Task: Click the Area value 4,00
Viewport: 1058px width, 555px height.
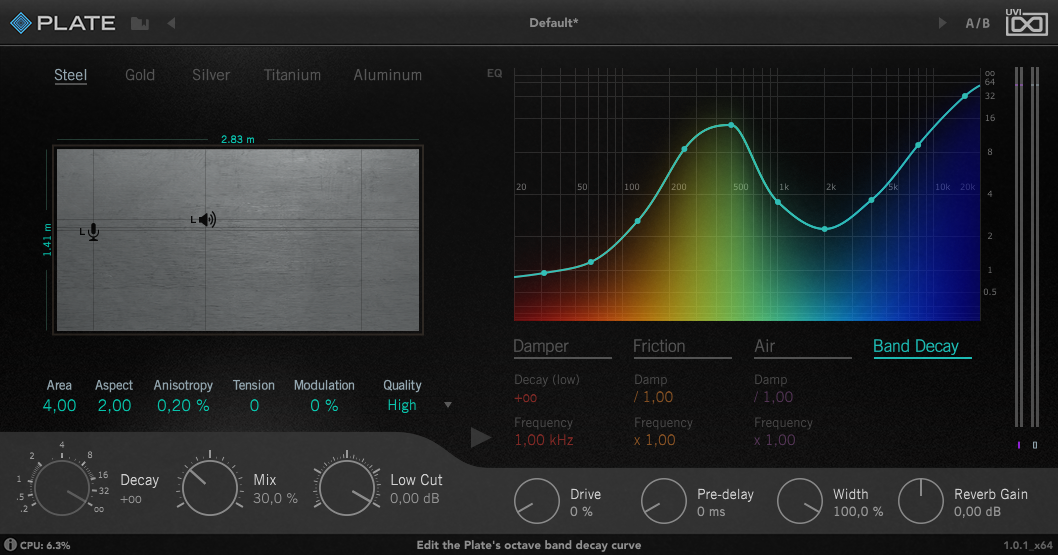Action: [59, 405]
